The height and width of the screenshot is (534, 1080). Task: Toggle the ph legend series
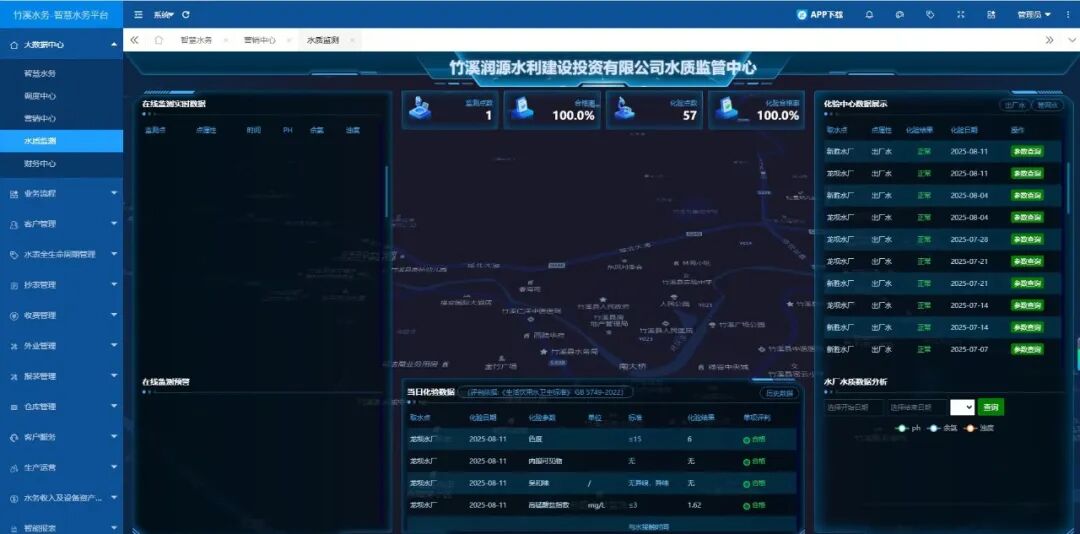pos(908,428)
